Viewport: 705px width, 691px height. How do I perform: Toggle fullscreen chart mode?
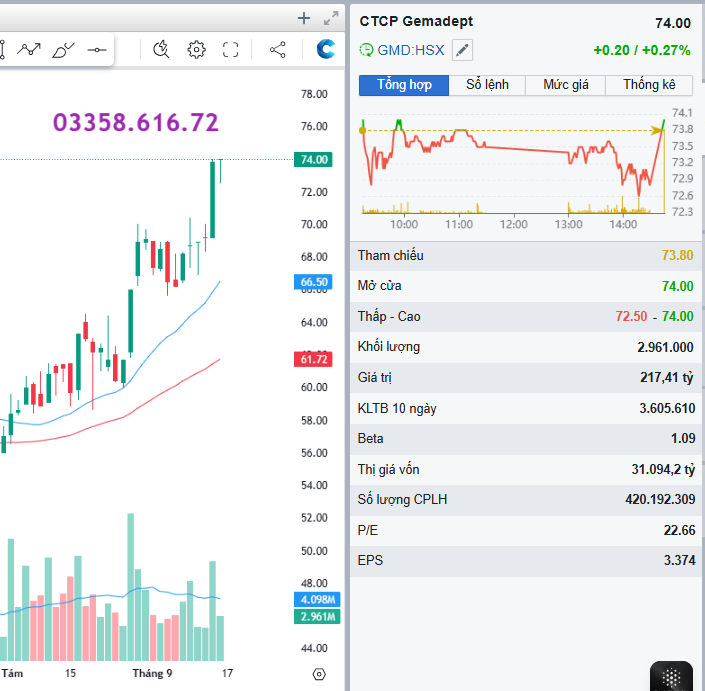[231, 49]
